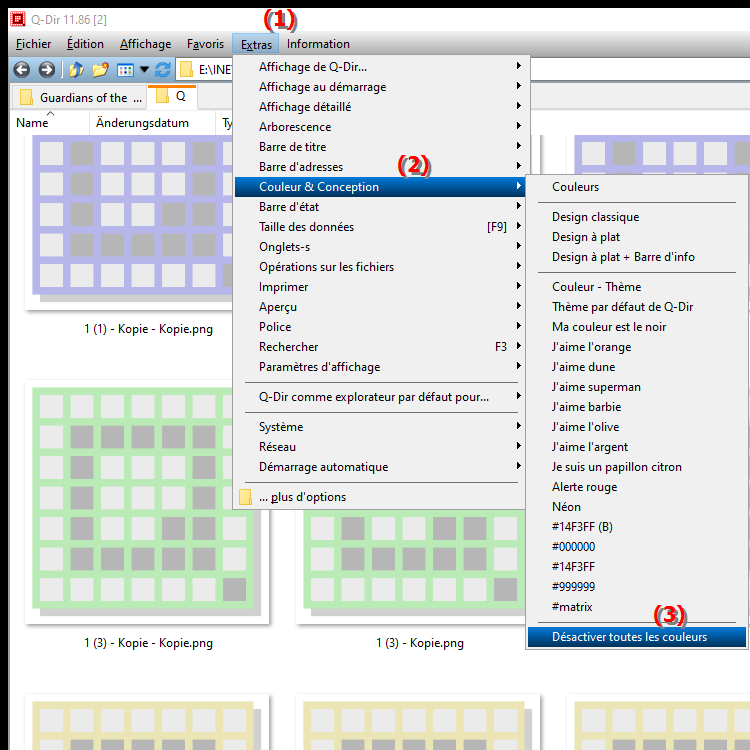This screenshot has width=750, height=750.
Task: Open the Imprimer menu entry
Action: point(381,287)
